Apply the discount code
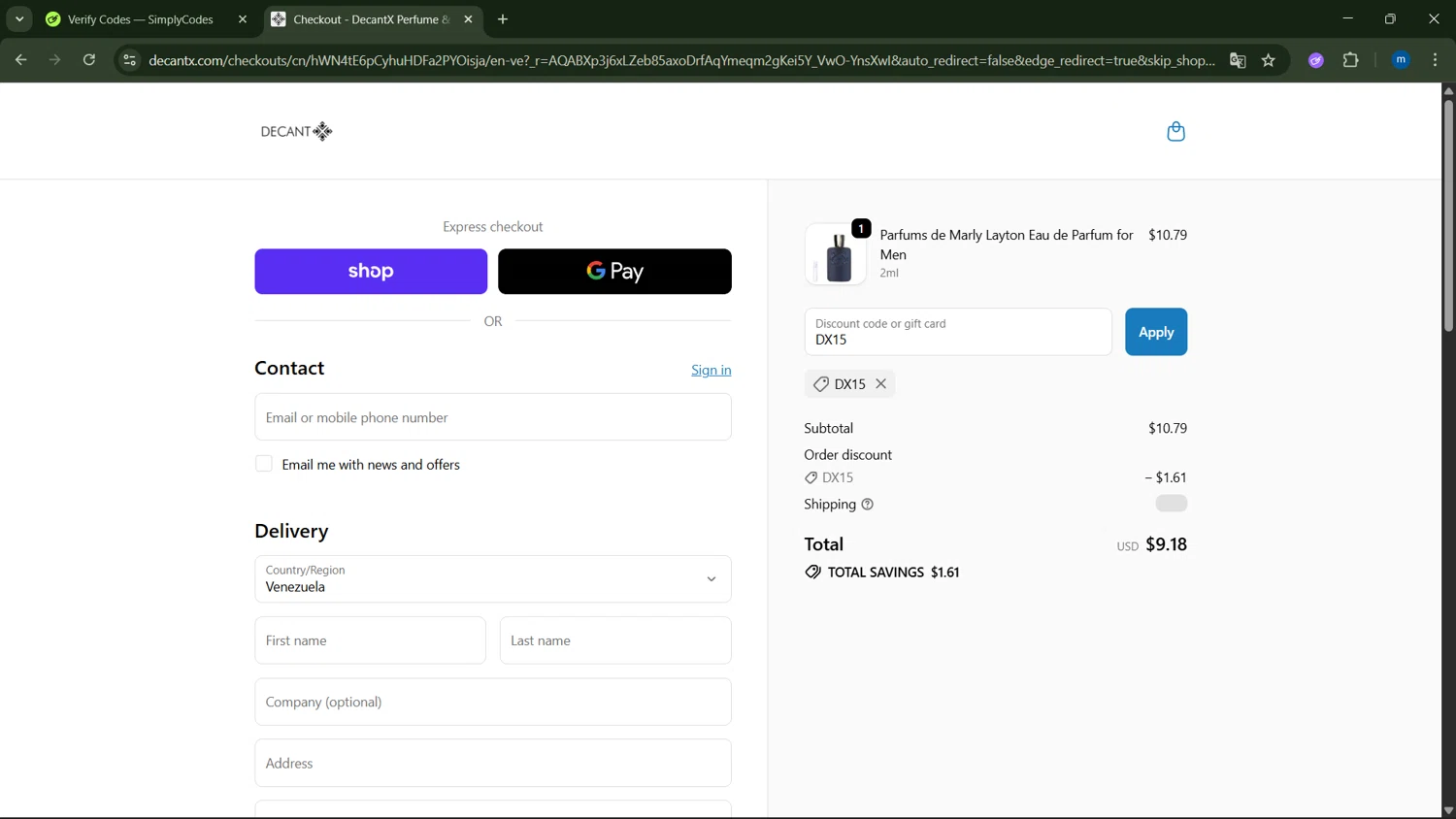Screen dimensions: 1456x819 [x=1156, y=332]
